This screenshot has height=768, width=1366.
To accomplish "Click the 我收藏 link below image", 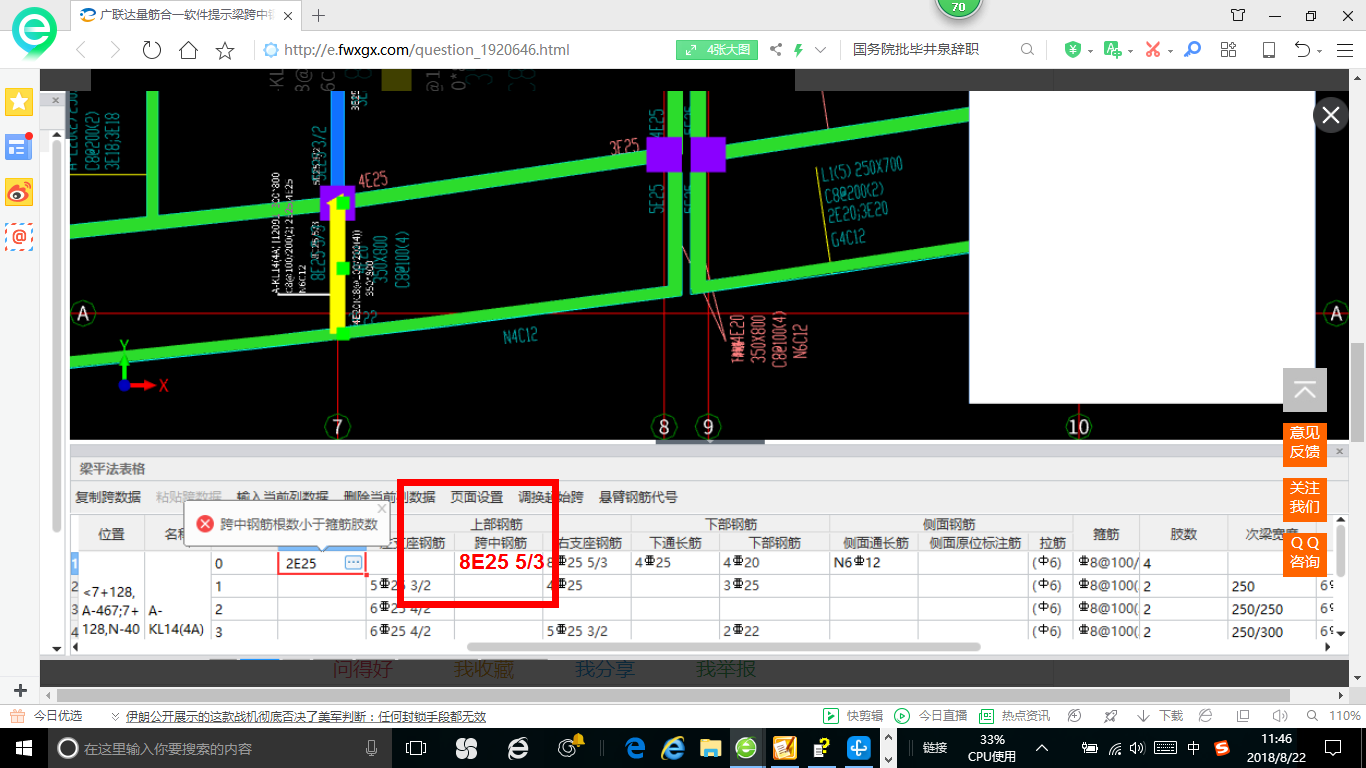I will coord(484,670).
